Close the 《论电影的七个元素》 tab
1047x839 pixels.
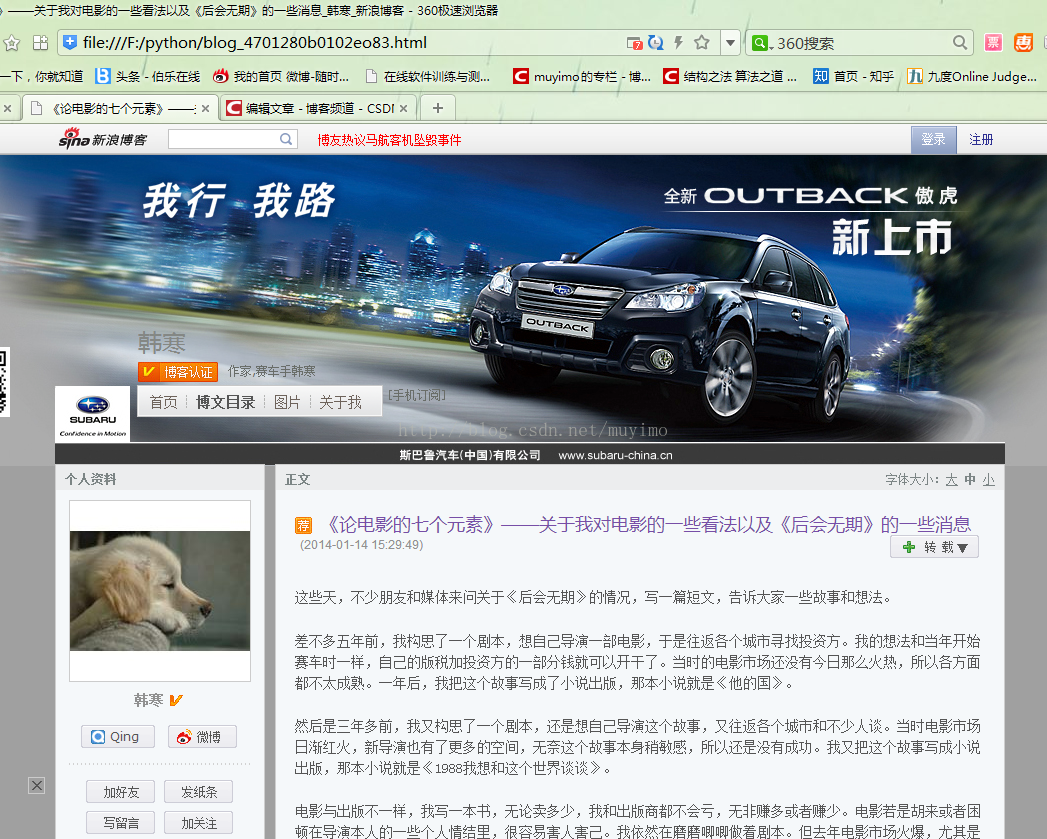point(206,108)
